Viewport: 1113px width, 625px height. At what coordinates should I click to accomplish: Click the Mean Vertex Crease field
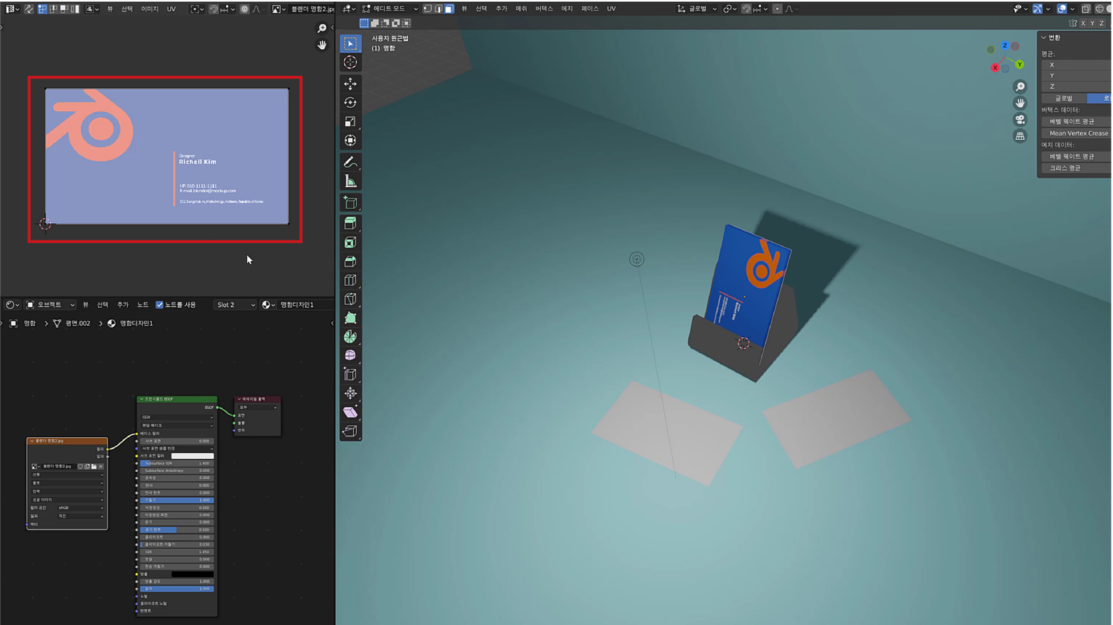(1077, 133)
